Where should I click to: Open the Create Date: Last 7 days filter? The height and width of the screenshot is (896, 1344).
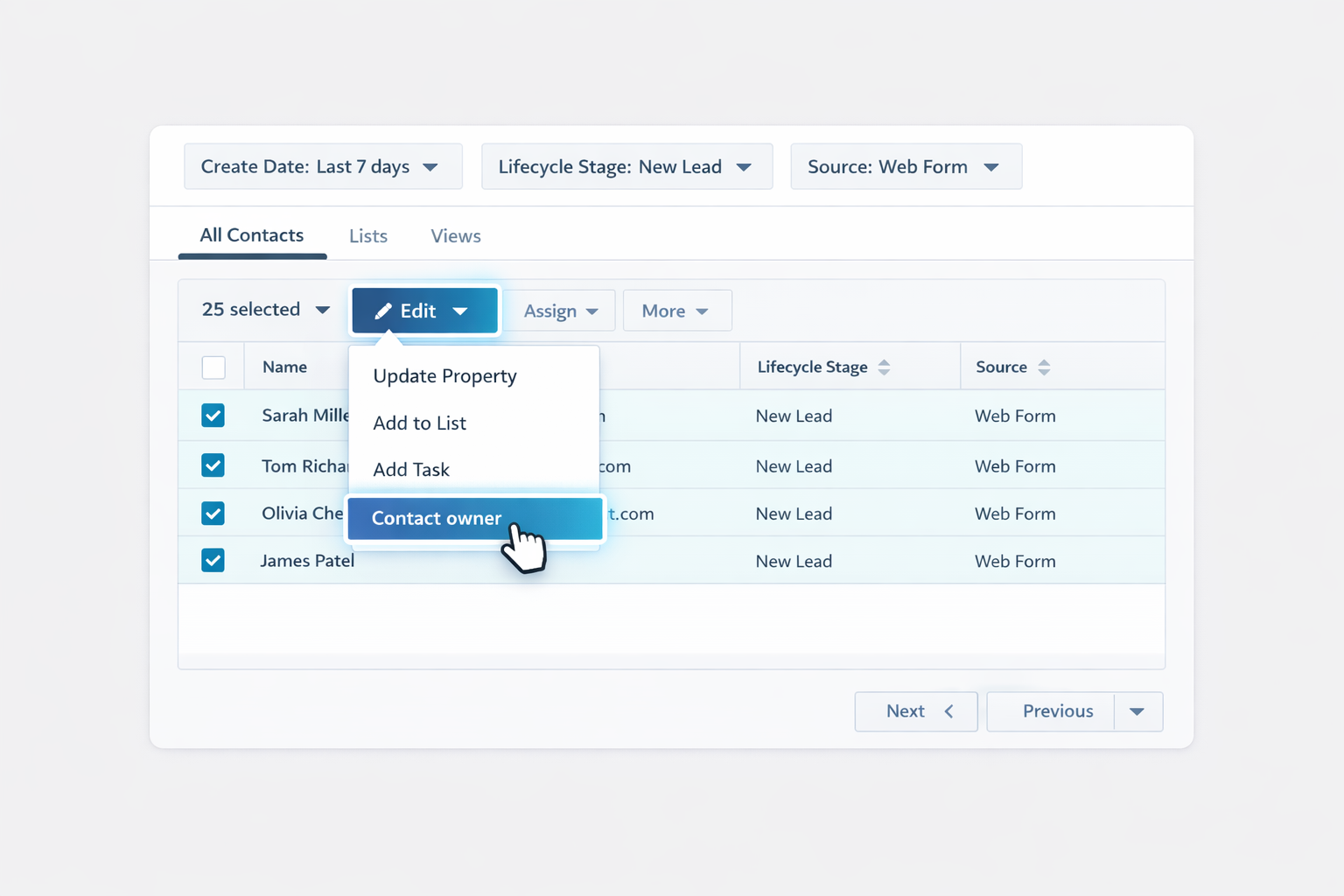point(323,166)
